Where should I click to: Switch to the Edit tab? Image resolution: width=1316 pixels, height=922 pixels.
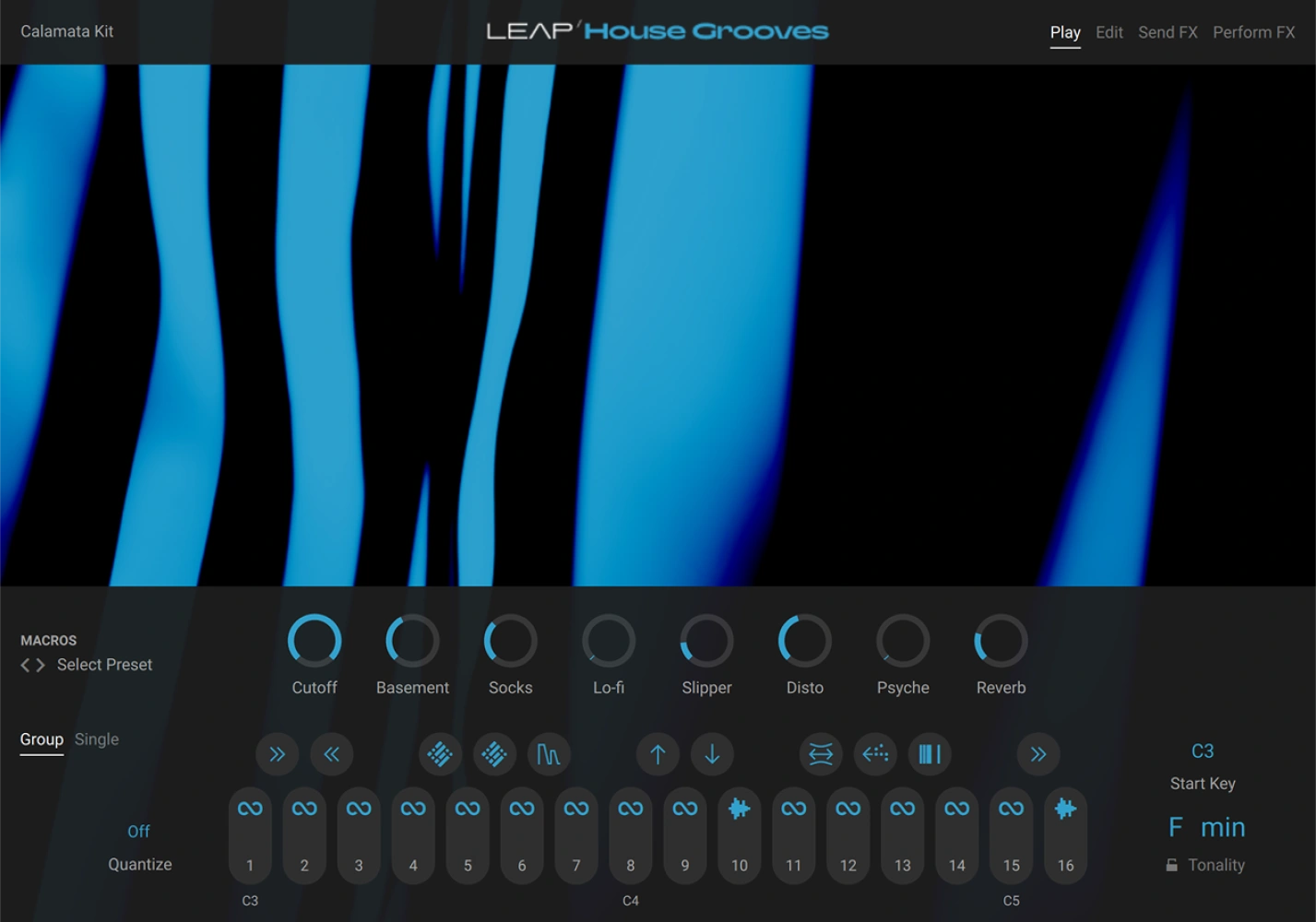(x=1109, y=31)
